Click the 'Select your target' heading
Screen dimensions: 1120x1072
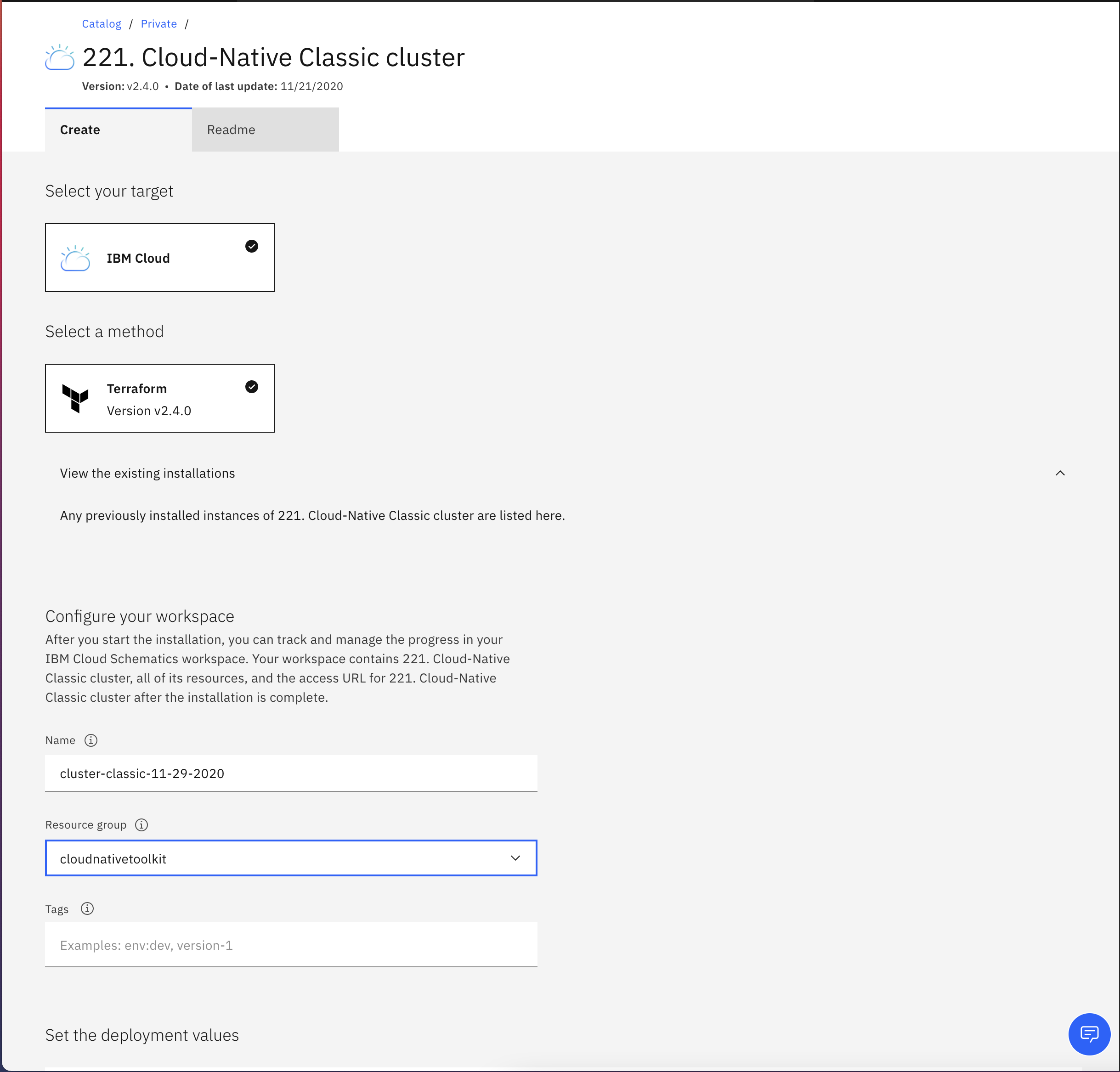pos(108,191)
